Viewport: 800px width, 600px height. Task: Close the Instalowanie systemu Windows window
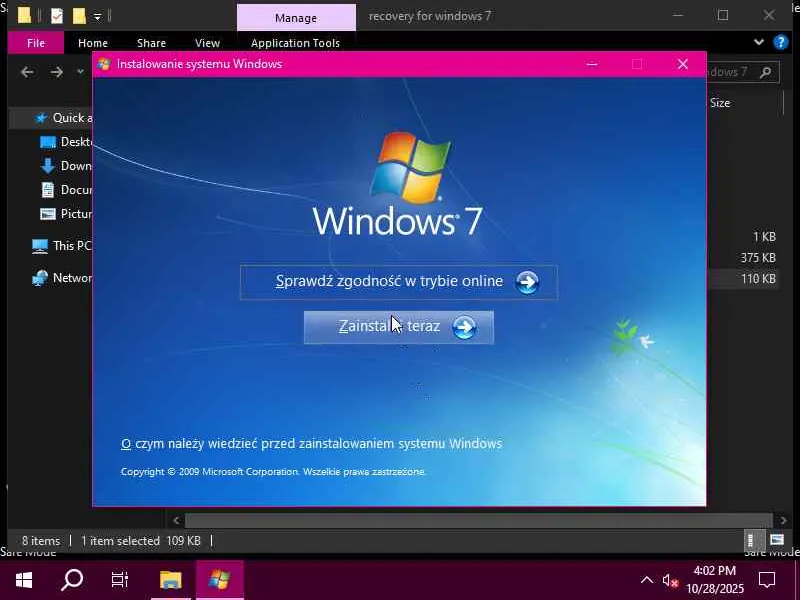[683, 64]
